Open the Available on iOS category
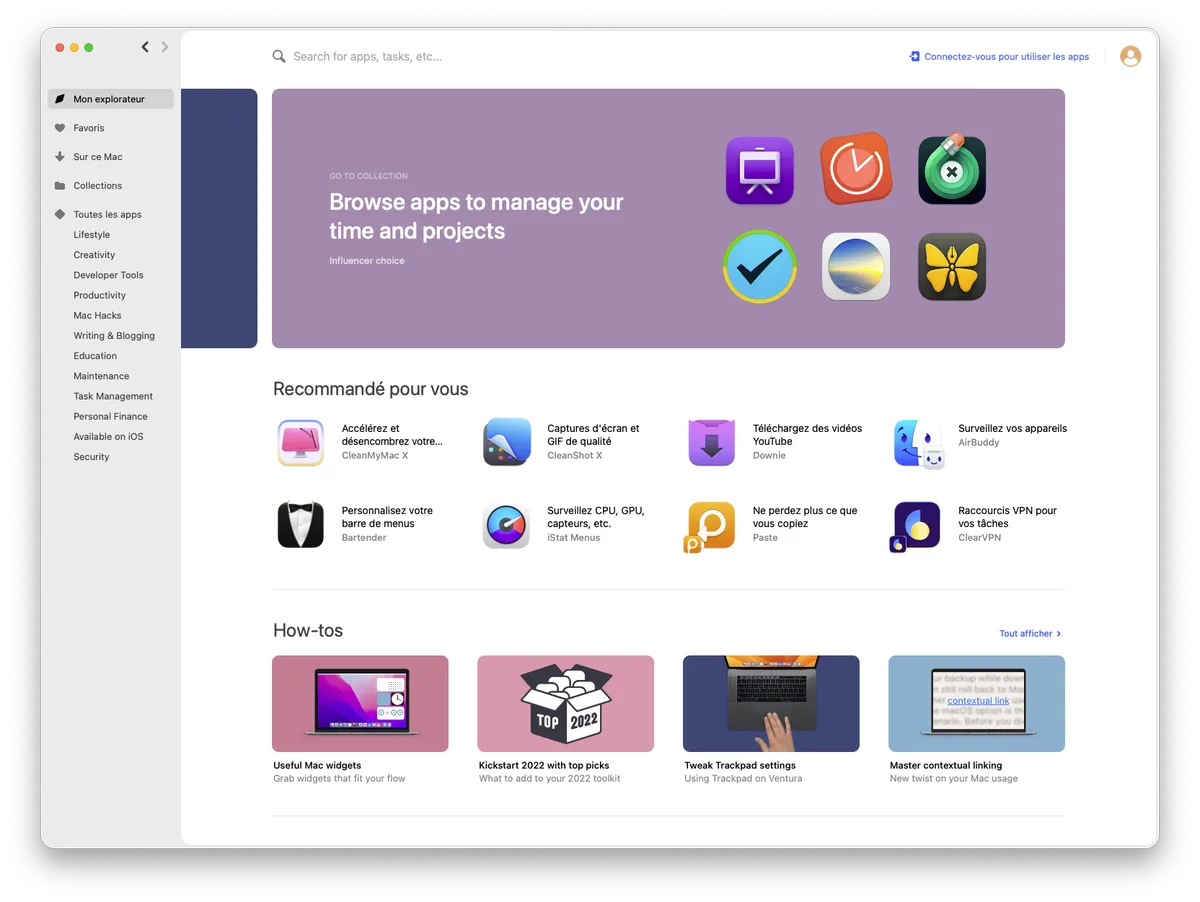Viewport: 1200px width, 902px height. pos(108,436)
